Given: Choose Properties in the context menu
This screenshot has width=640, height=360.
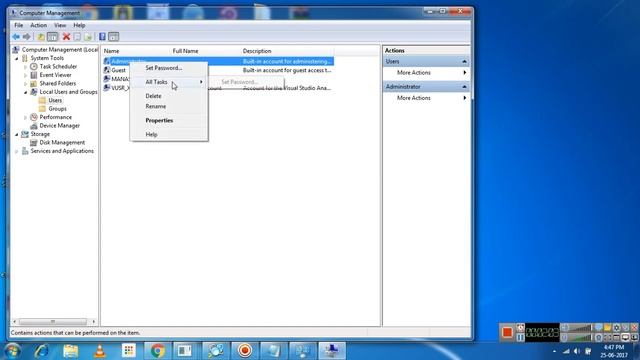Looking at the screenshot, I should click(169, 120).
